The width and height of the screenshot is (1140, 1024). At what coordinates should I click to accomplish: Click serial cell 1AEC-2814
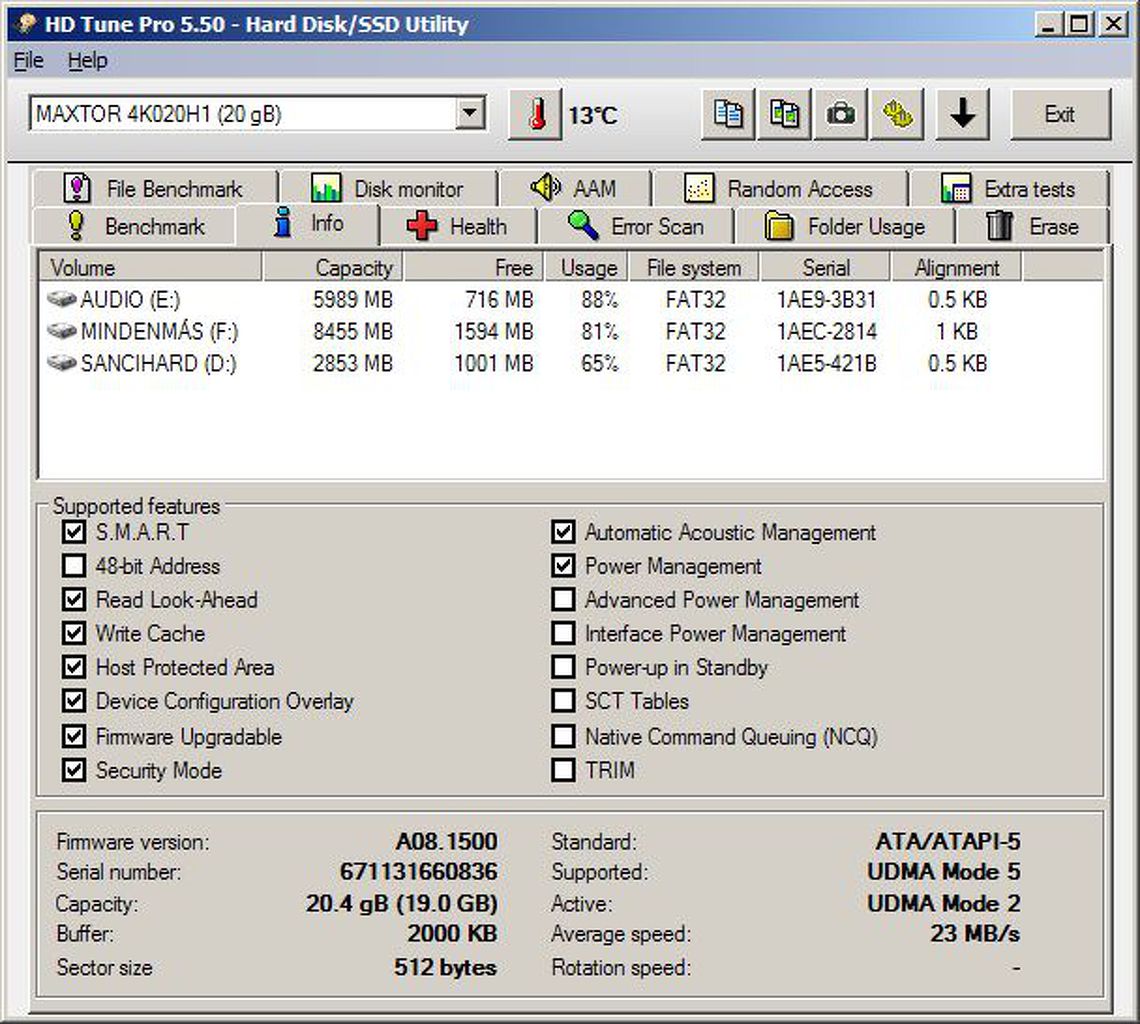pyautogui.click(x=827, y=331)
